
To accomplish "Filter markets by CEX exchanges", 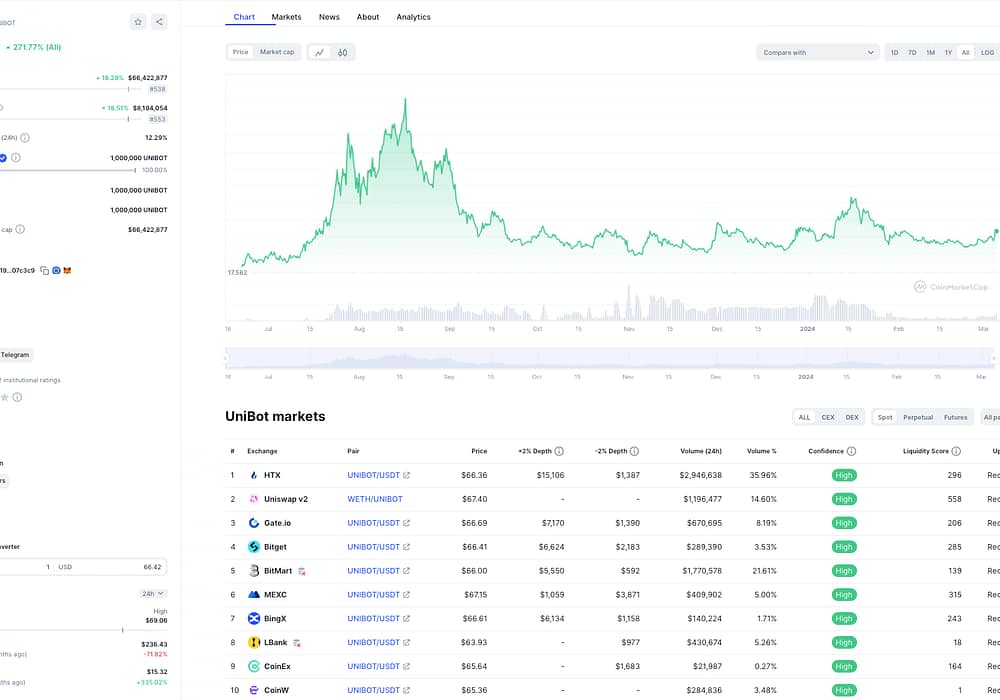I will pyautogui.click(x=828, y=417).
